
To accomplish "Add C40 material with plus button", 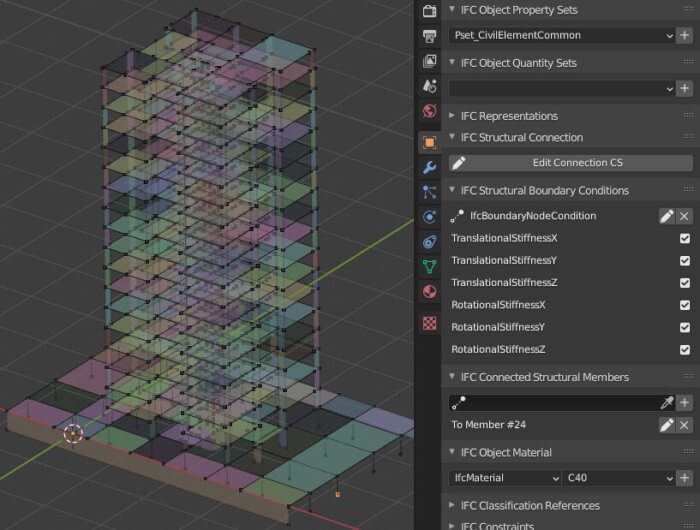I will pos(684,478).
